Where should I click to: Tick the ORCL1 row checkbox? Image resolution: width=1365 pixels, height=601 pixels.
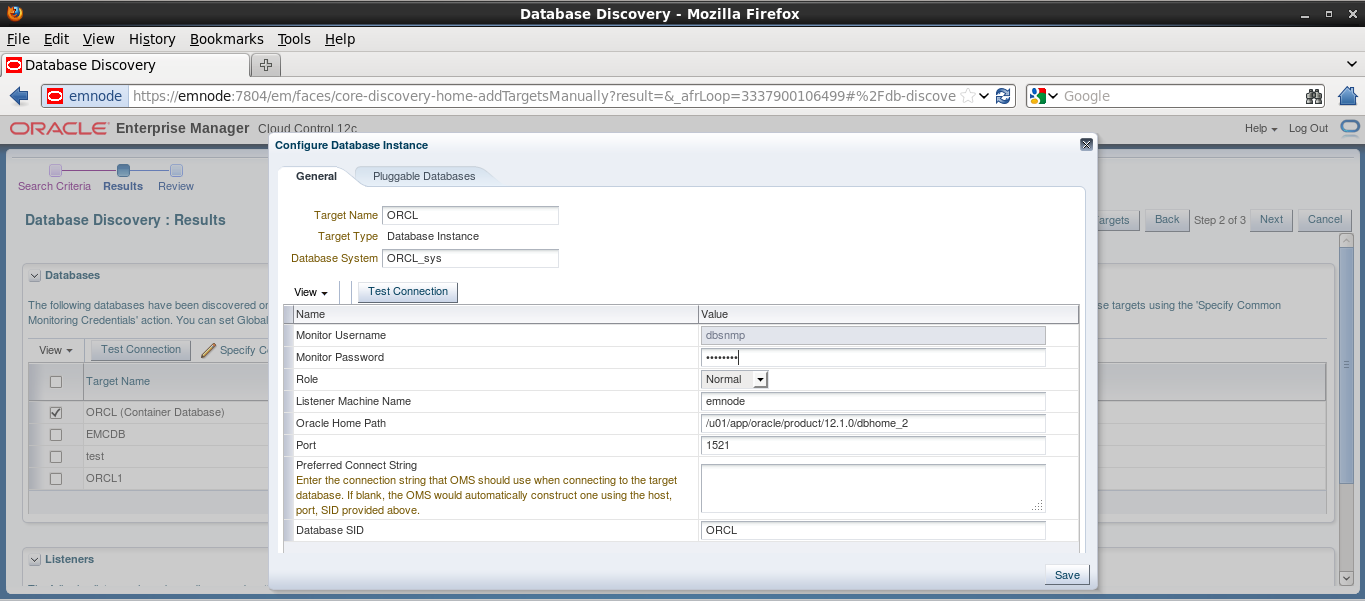[x=56, y=479]
